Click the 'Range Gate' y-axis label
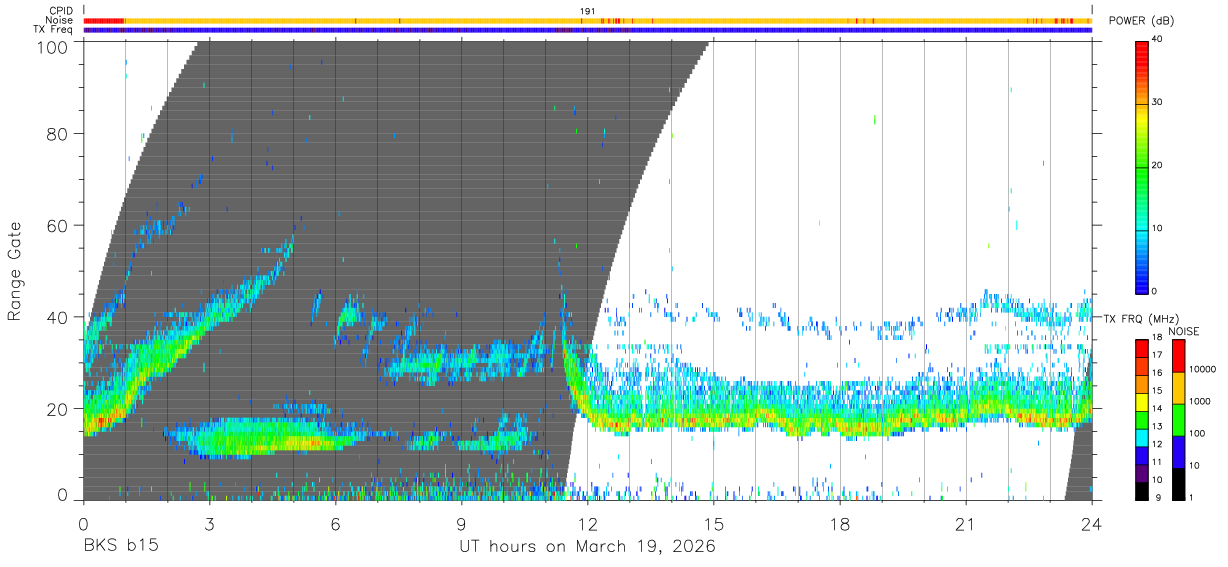Viewport: 1228px width, 567px height. pos(15,272)
